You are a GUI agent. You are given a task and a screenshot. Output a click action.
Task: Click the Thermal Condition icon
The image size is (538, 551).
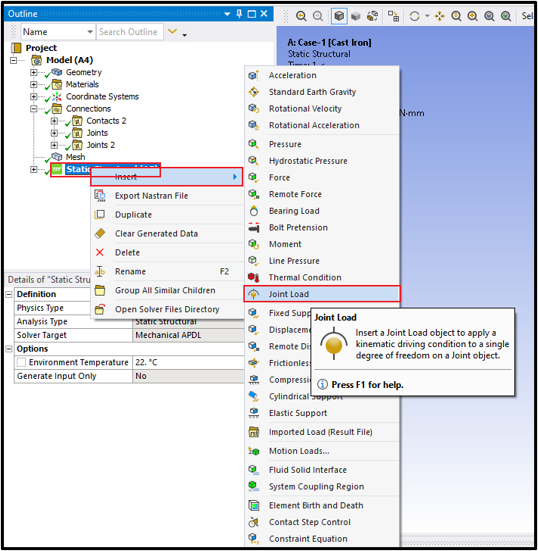point(254,277)
